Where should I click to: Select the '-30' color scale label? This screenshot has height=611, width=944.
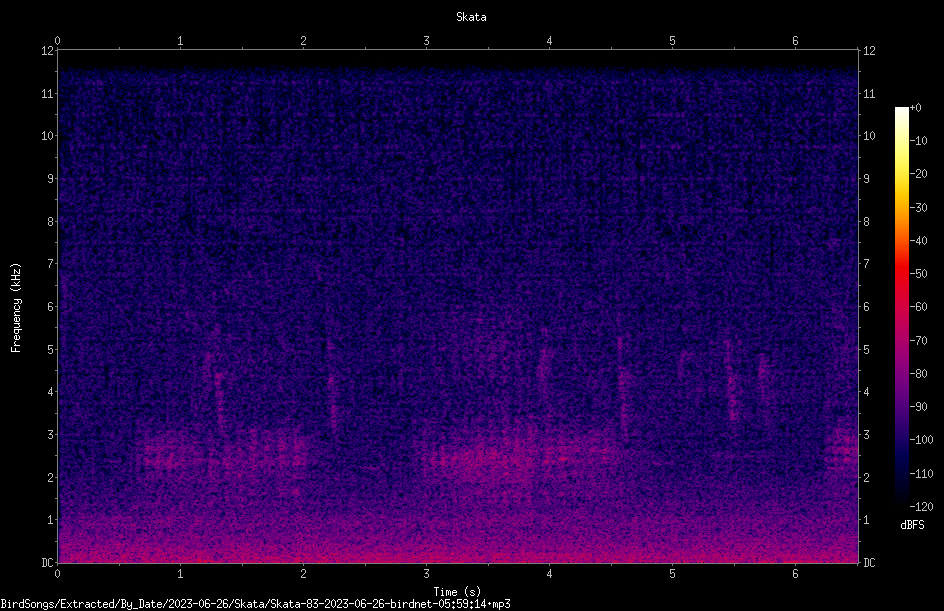(x=918, y=208)
